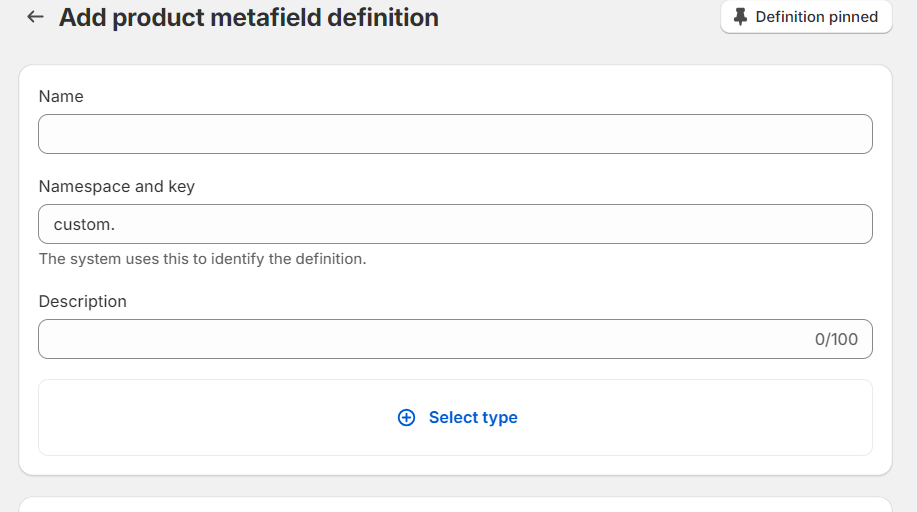Click the partially visible card at the bottom
Image resolution: width=917 pixels, height=512 pixels.
pos(455,504)
